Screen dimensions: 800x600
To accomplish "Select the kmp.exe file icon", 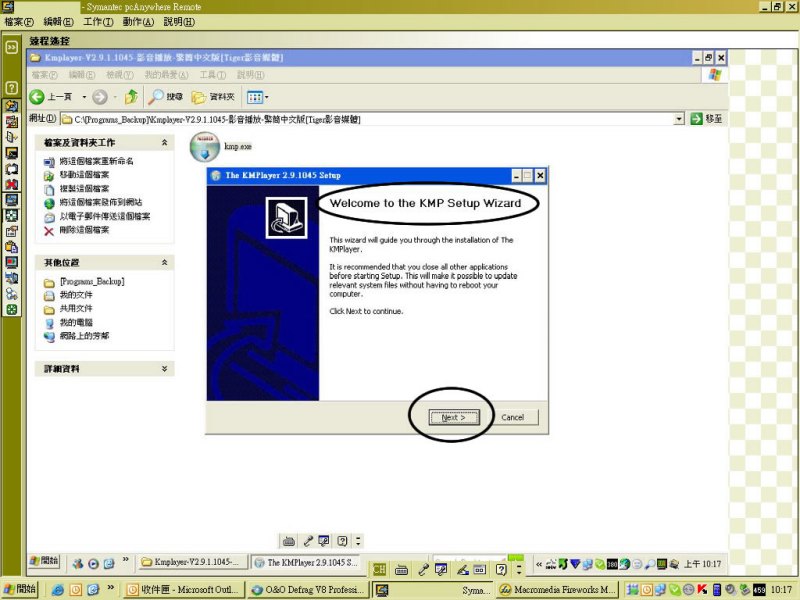I will tap(205, 146).
